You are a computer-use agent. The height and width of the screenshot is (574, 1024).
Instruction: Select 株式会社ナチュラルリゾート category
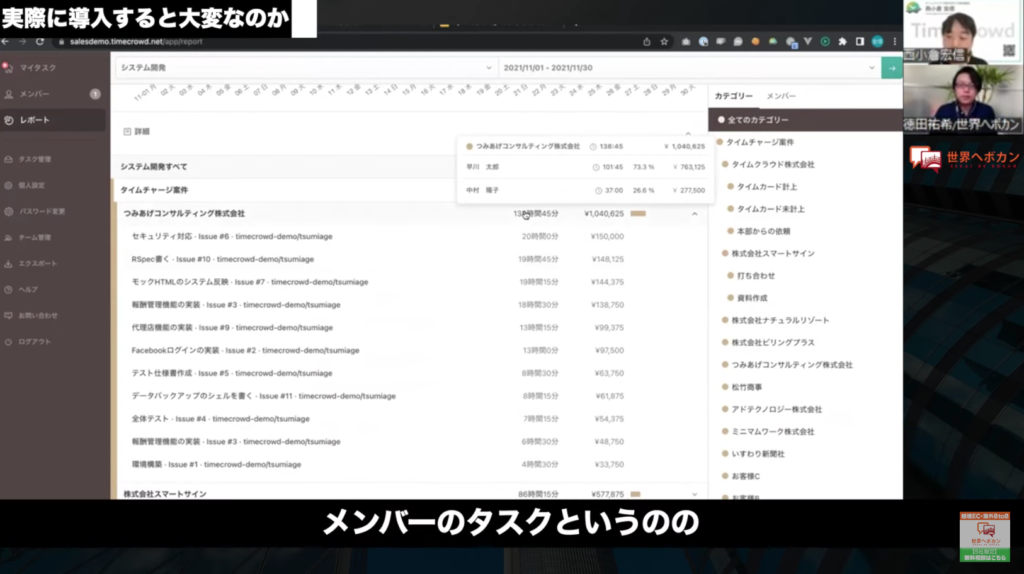pos(780,320)
